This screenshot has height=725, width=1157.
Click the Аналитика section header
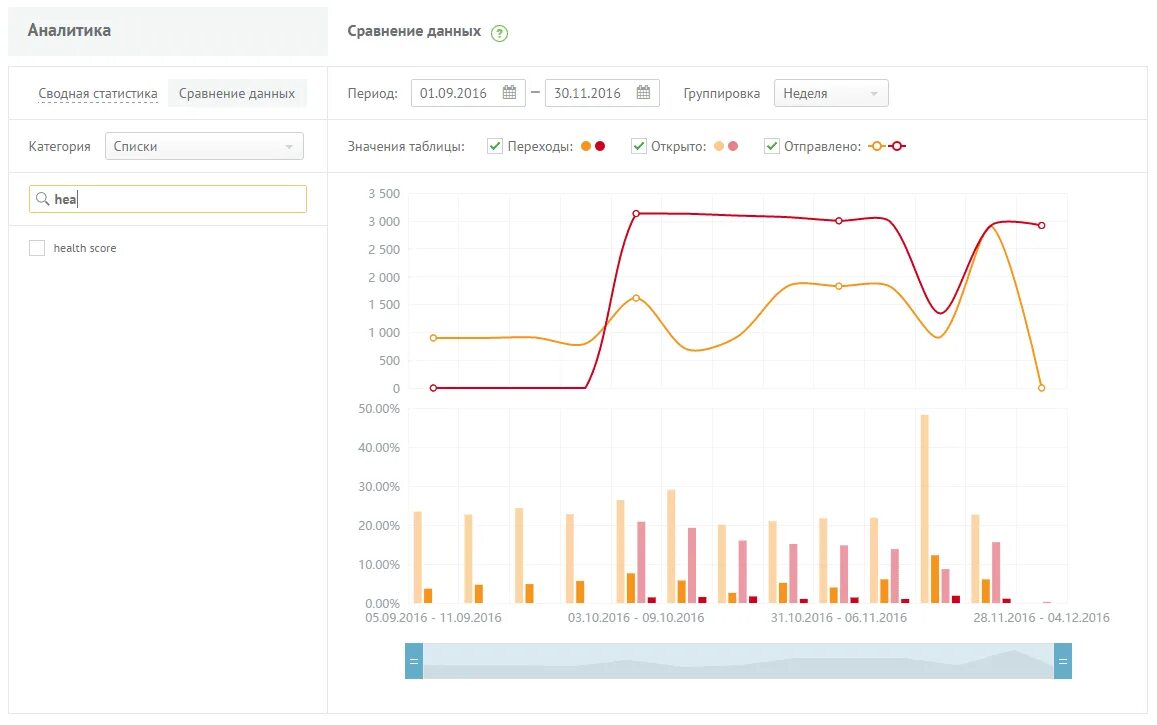[x=69, y=30]
